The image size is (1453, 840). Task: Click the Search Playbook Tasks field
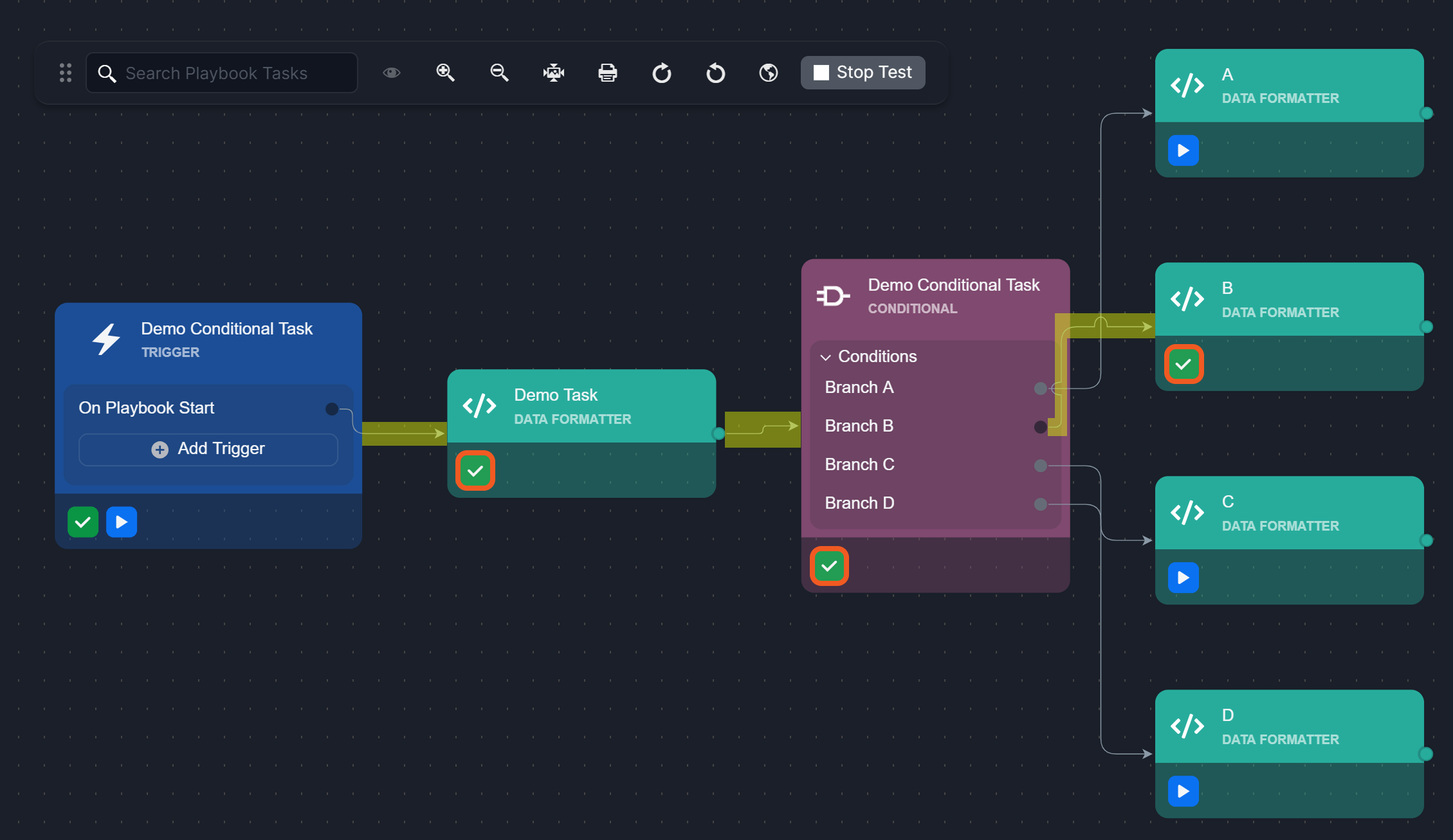coord(222,73)
